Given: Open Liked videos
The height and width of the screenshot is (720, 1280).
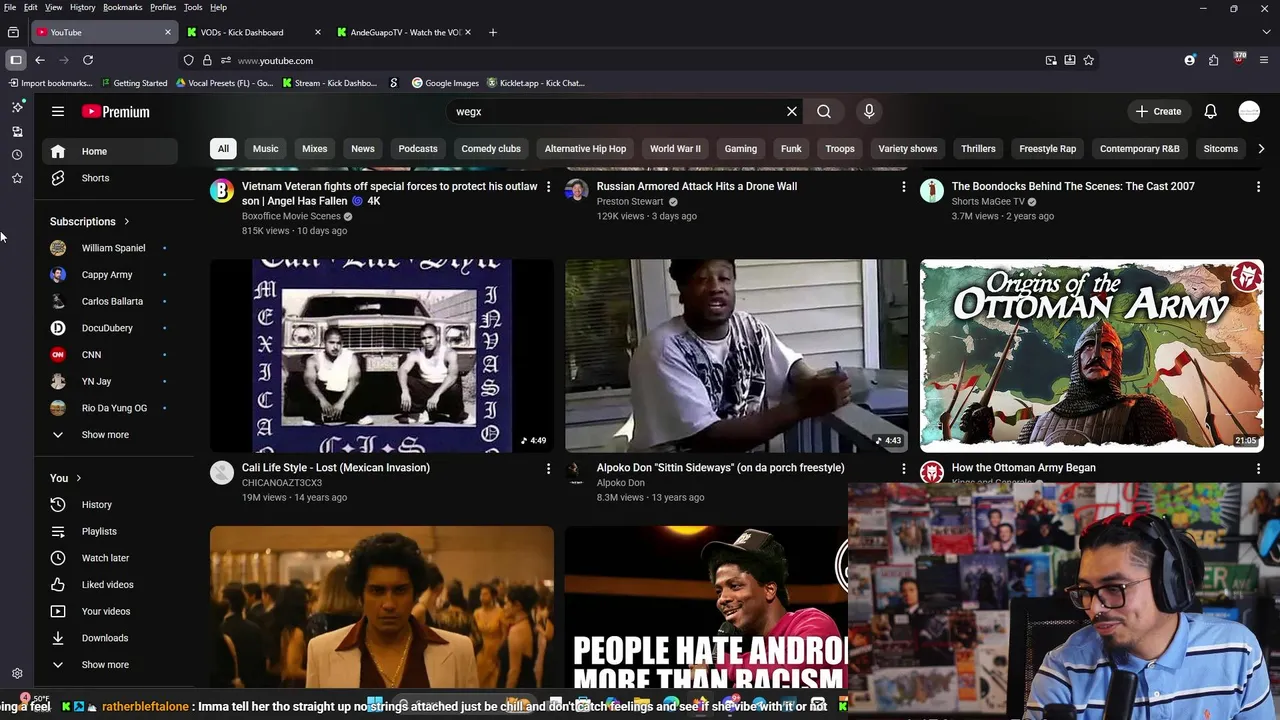Looking at the screenshot, I should pyautogui.click(x=110, y=585).
